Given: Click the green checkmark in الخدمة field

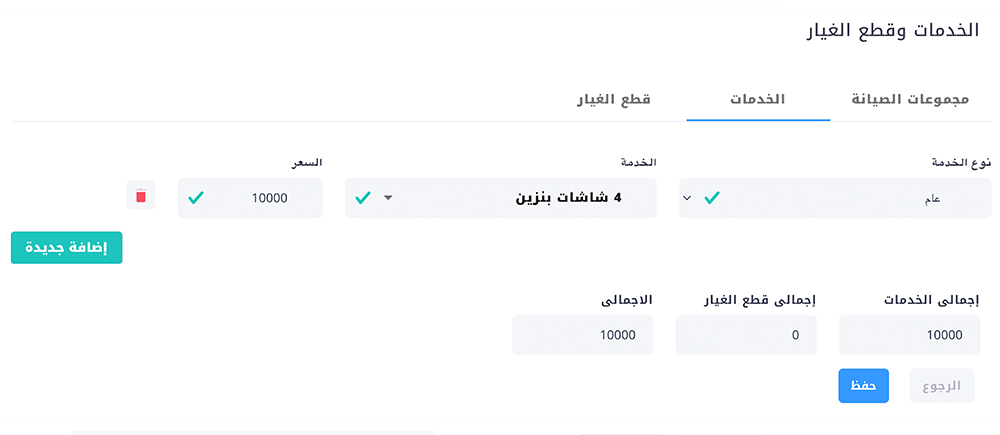Looking at the screenshot, I should click(x=363, y=198).
